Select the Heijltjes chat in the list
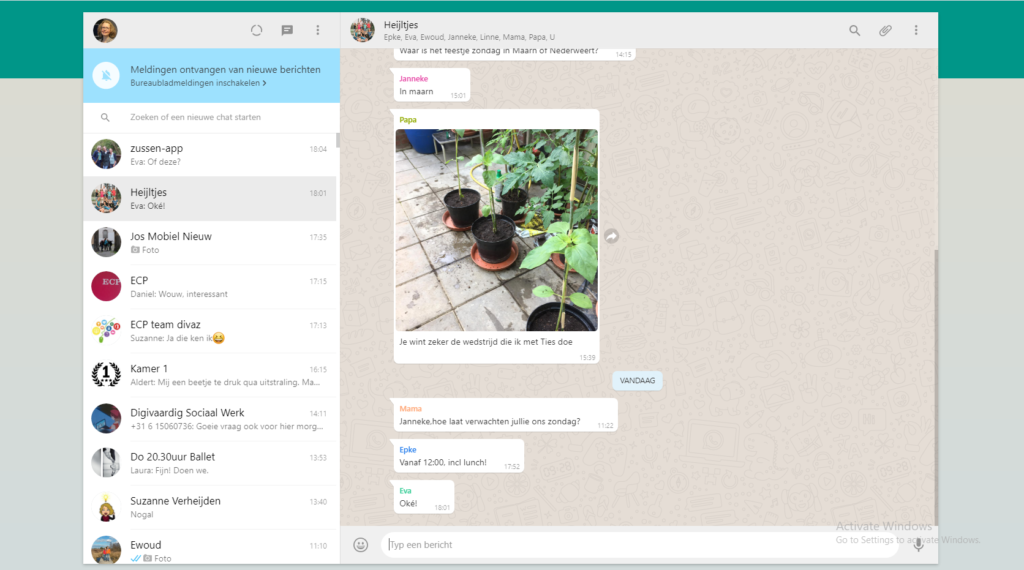The width and height of the screenshot is (1024, 570). click(x=210, y=198)
